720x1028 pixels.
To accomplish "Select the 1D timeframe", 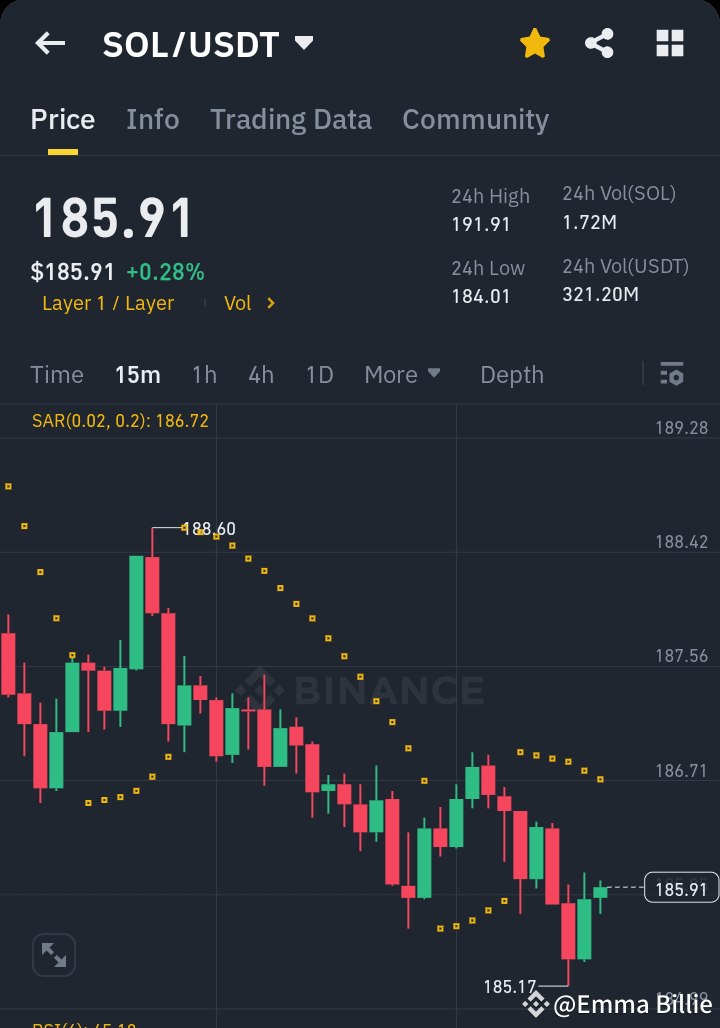I will tap(318, 374).
